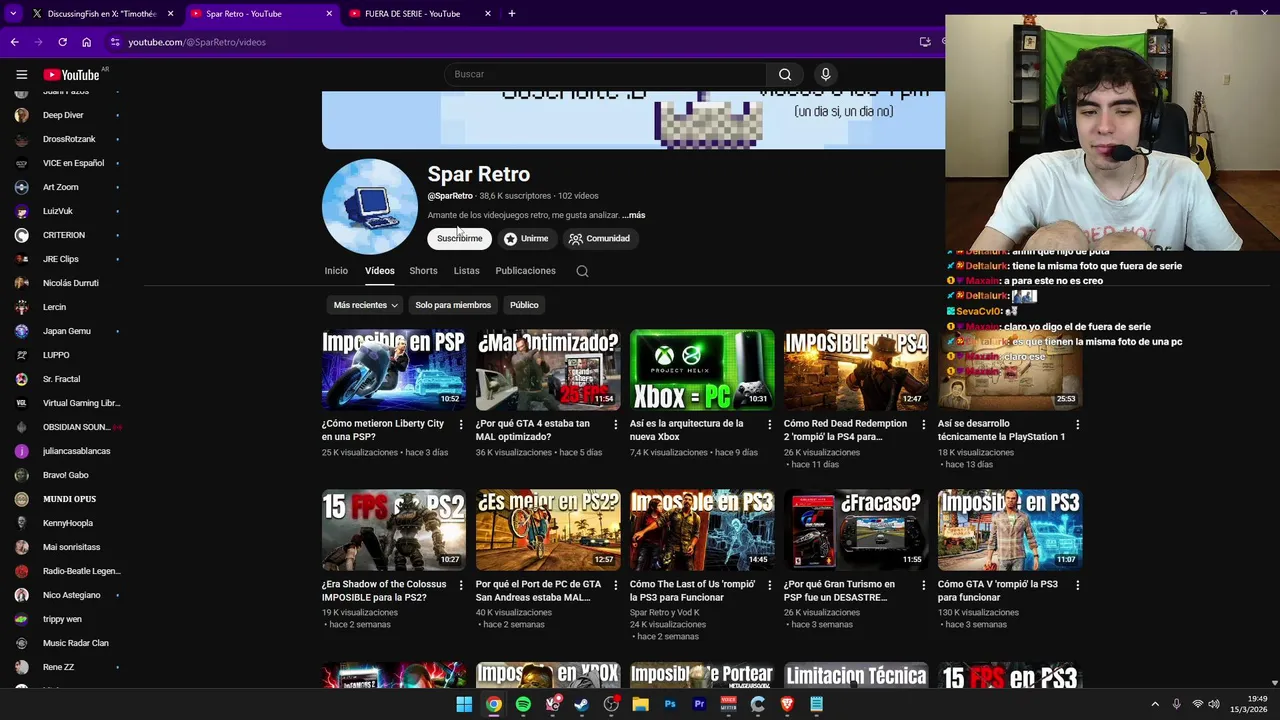Go to the YouTube home logo
The height and width of the screenshot is (720, 1280).
71,75
